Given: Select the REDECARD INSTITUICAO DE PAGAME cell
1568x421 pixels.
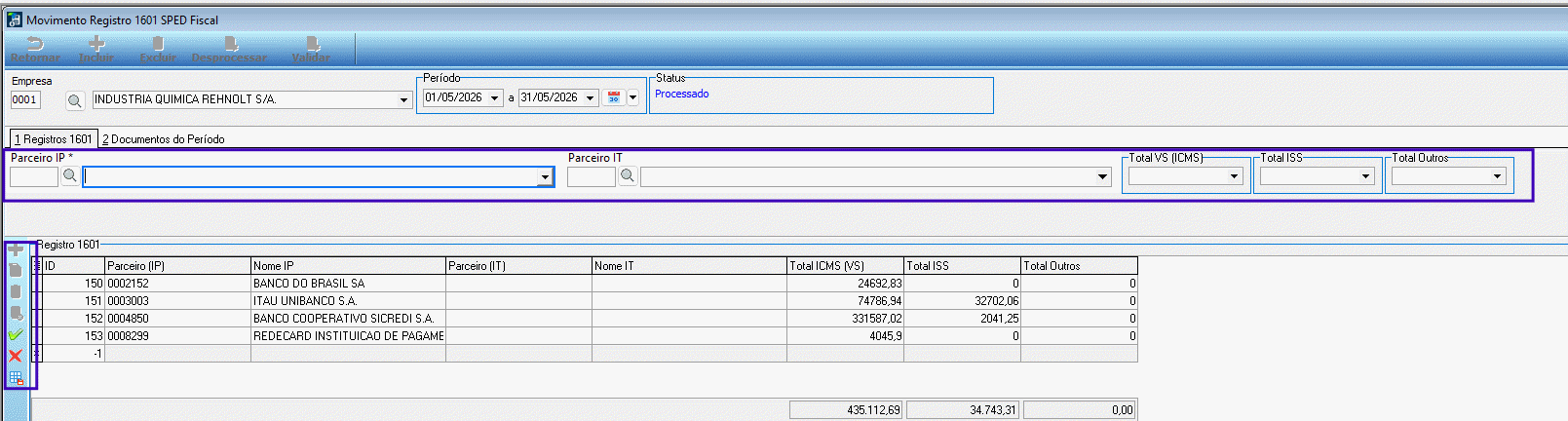Looking at the screenshot, I should [348, 336].
